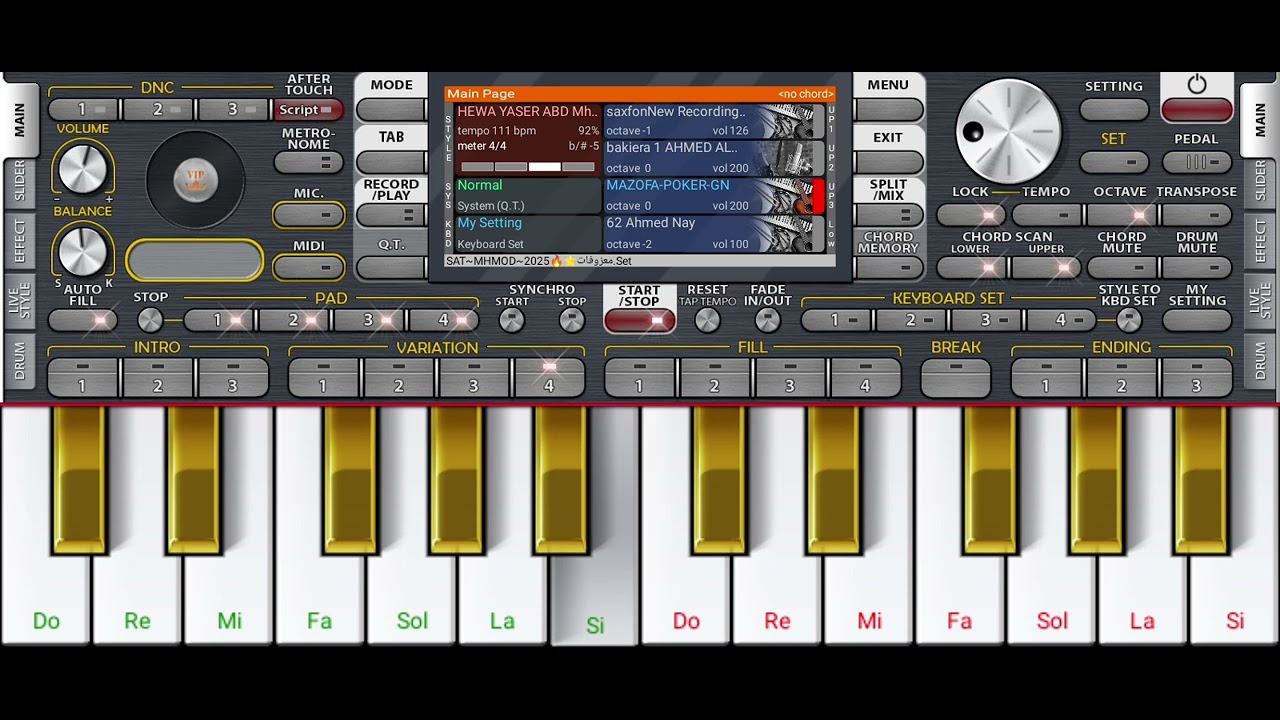Click the EXIT button
The height and width of the screenshot is (720, 1280).
[x=888, y=162]
